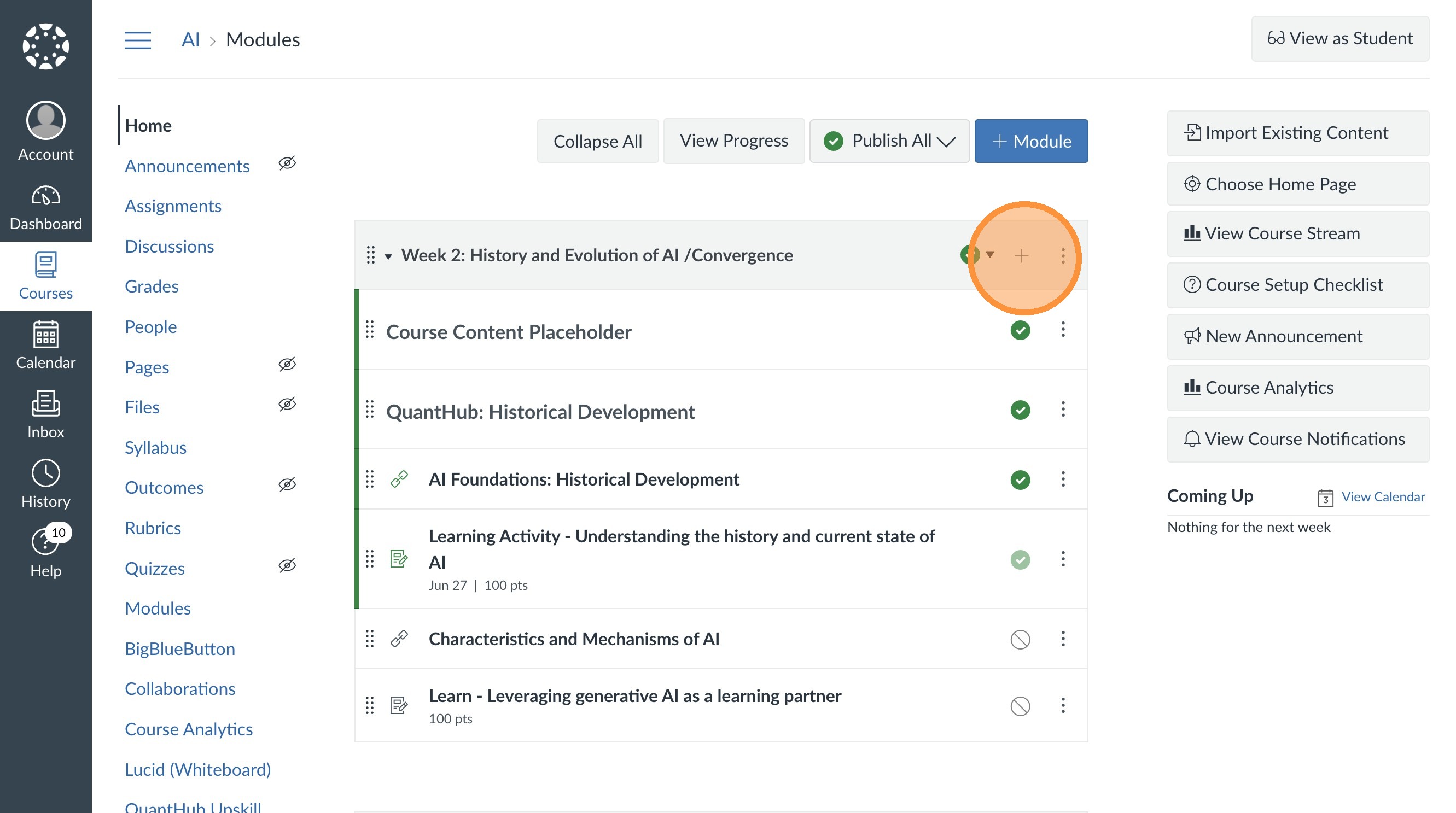Grab drag handle of AI Foundations item

point(370,479)
